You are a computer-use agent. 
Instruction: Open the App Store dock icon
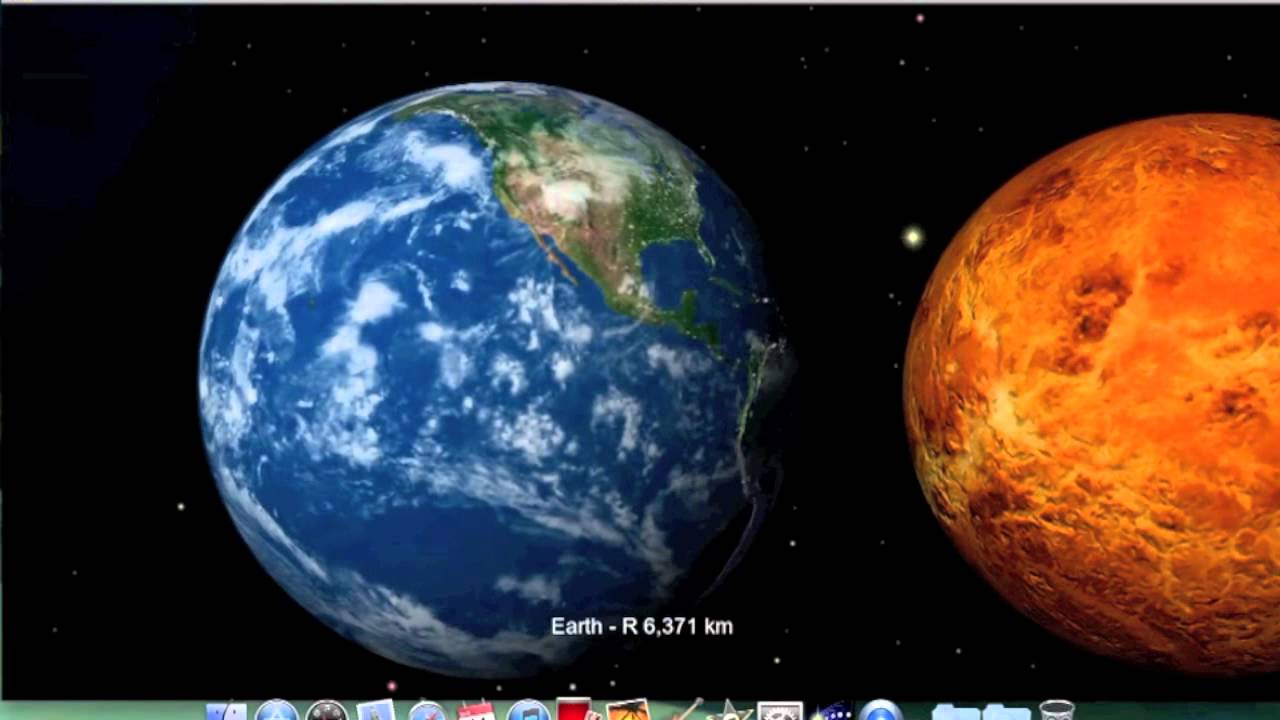pos(276,711)
